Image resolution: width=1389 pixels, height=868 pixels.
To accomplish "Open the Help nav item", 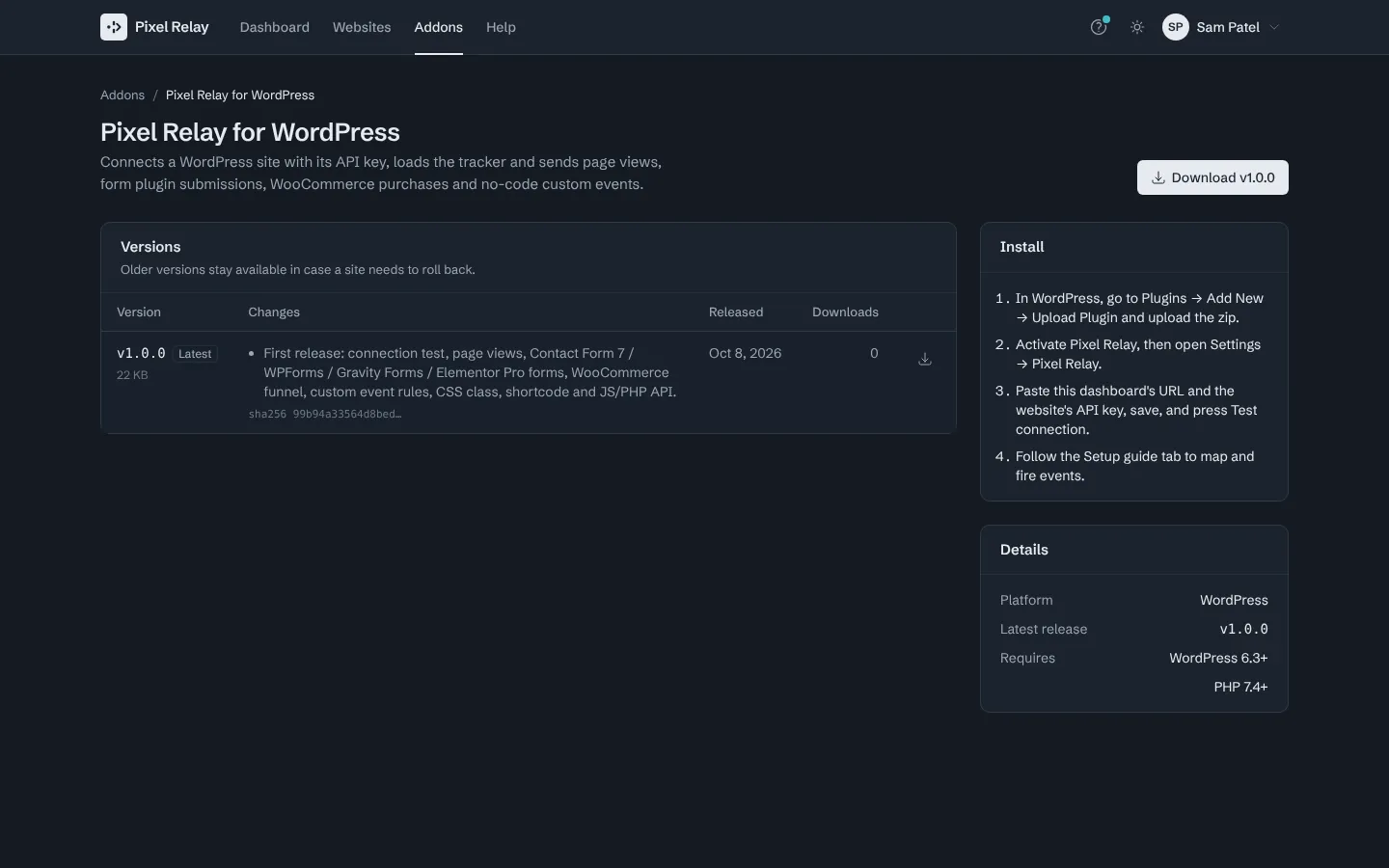I will [501, 27].
